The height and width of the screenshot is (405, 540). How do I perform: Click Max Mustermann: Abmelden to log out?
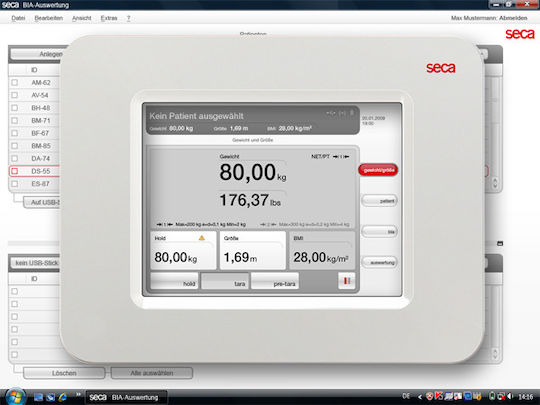(489, 18)
